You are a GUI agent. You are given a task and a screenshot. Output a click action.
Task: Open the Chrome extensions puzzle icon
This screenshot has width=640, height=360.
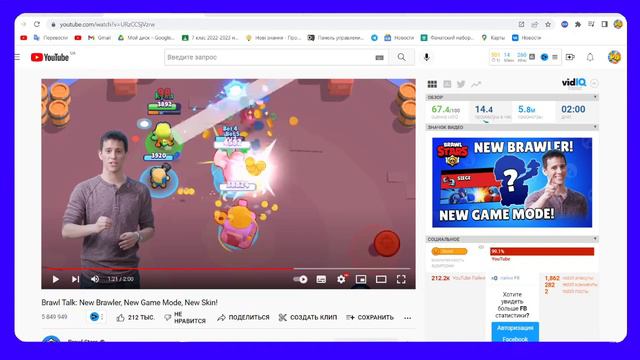(578, 24)
